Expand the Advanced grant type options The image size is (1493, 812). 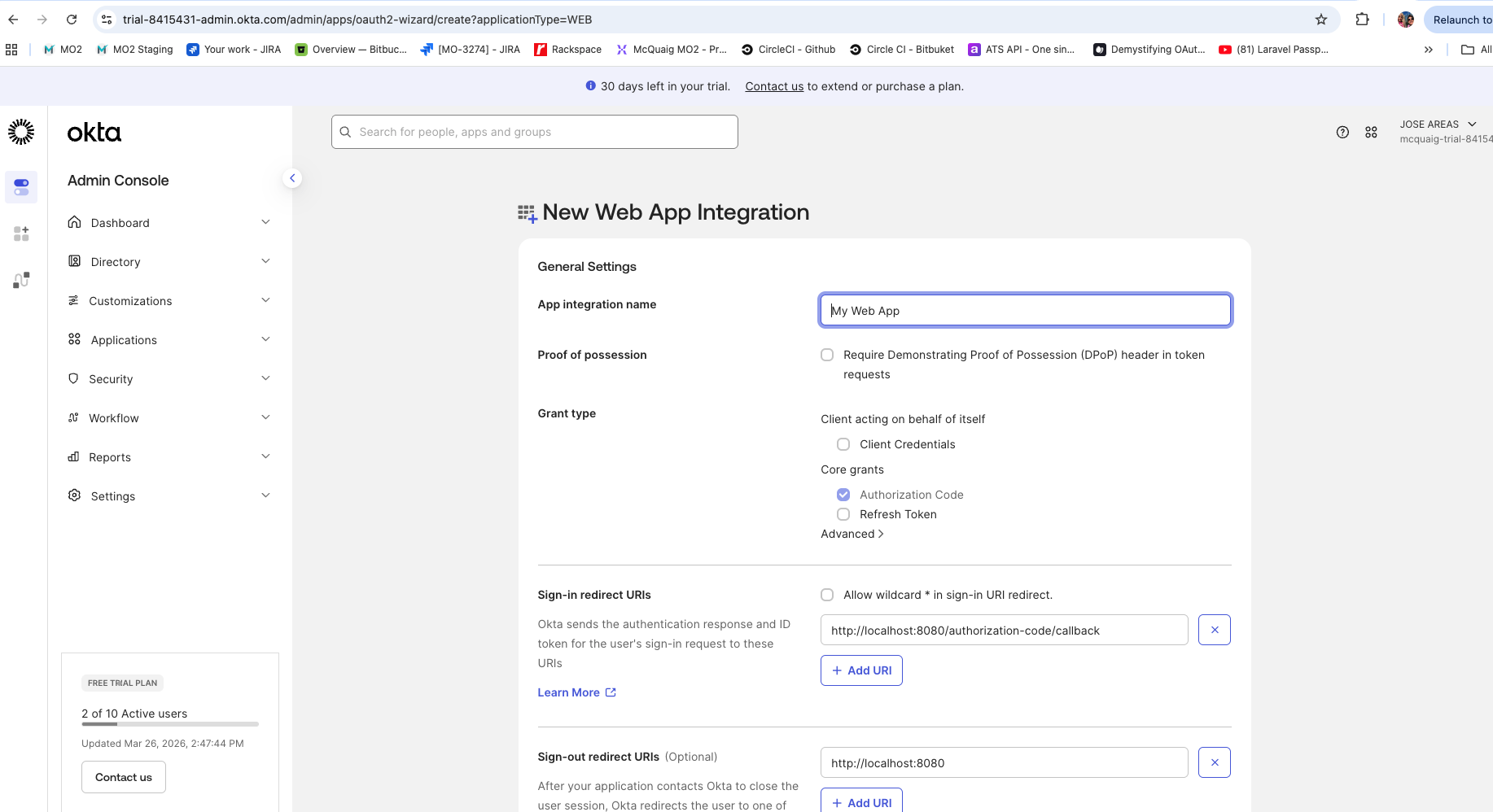[852, 534]
